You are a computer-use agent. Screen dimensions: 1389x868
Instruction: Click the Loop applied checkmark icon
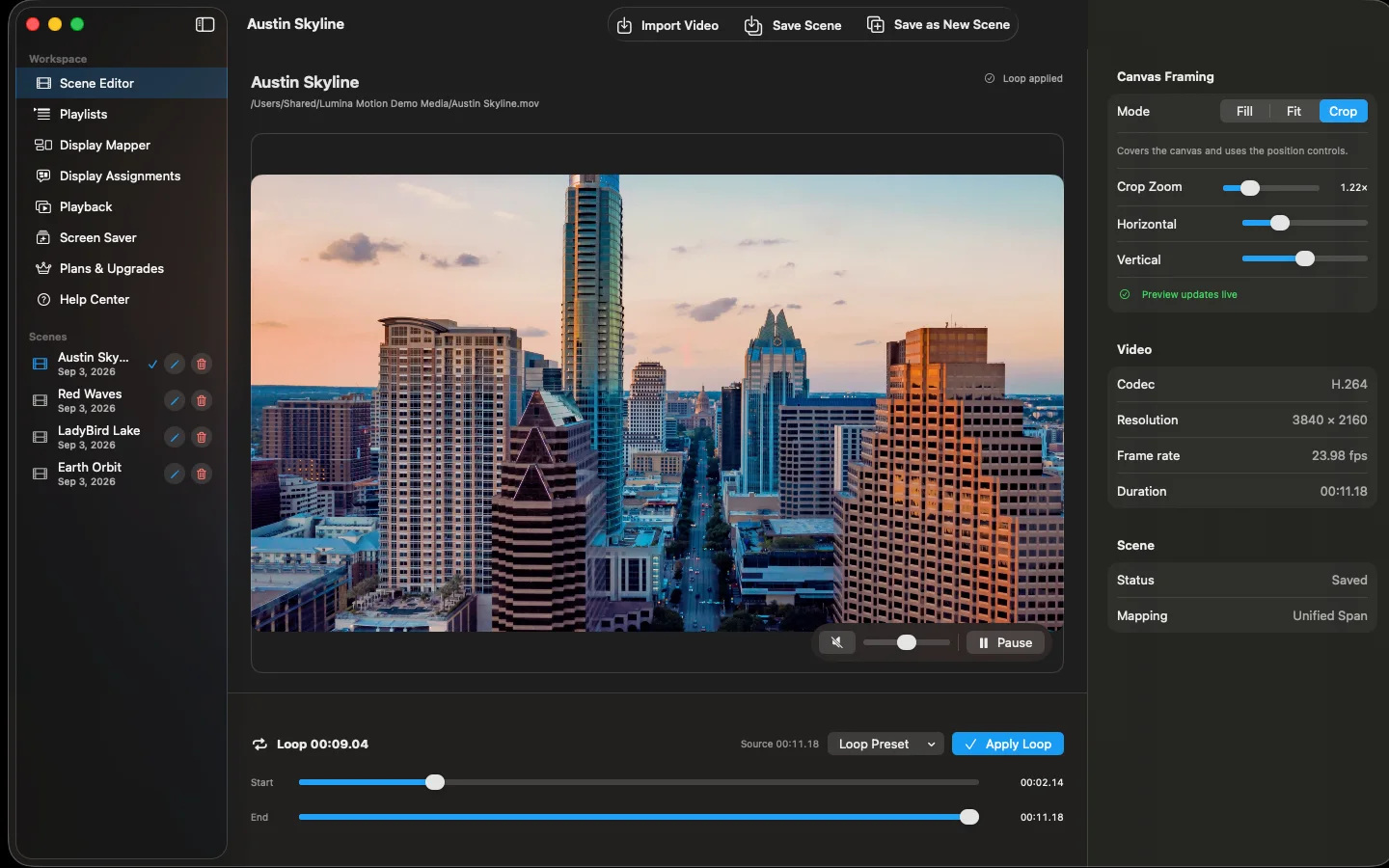click(x=990, y=78)
